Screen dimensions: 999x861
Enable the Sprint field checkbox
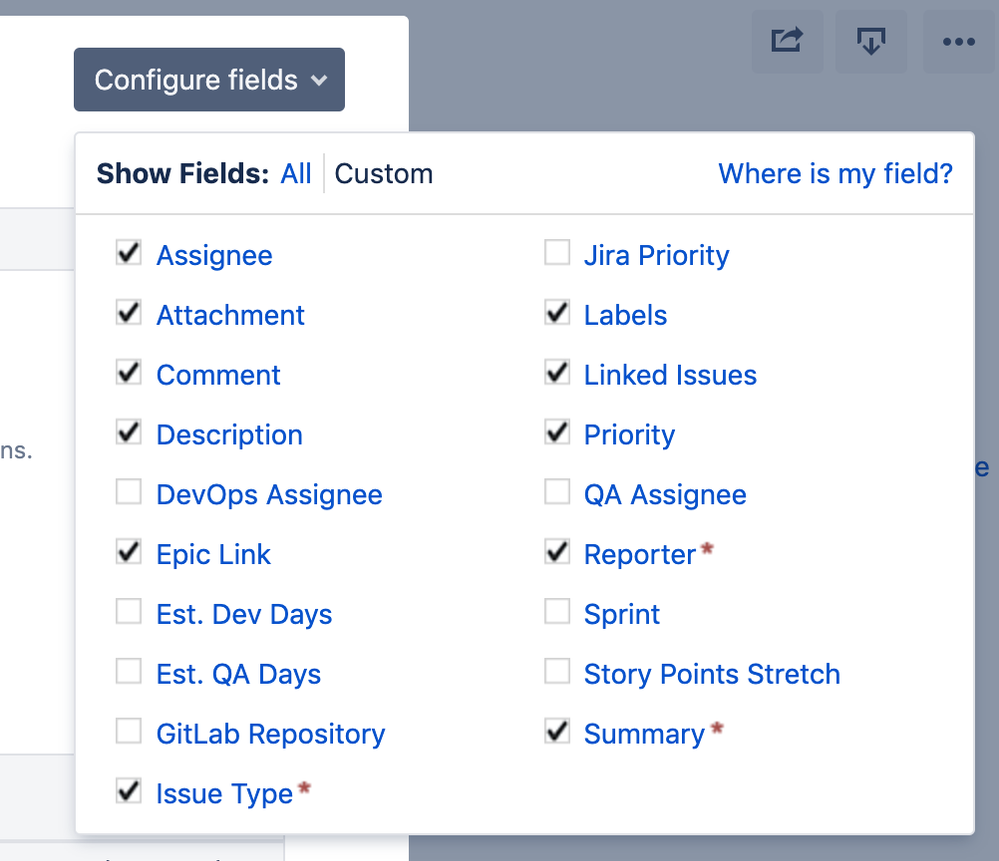tap(557, 611)
